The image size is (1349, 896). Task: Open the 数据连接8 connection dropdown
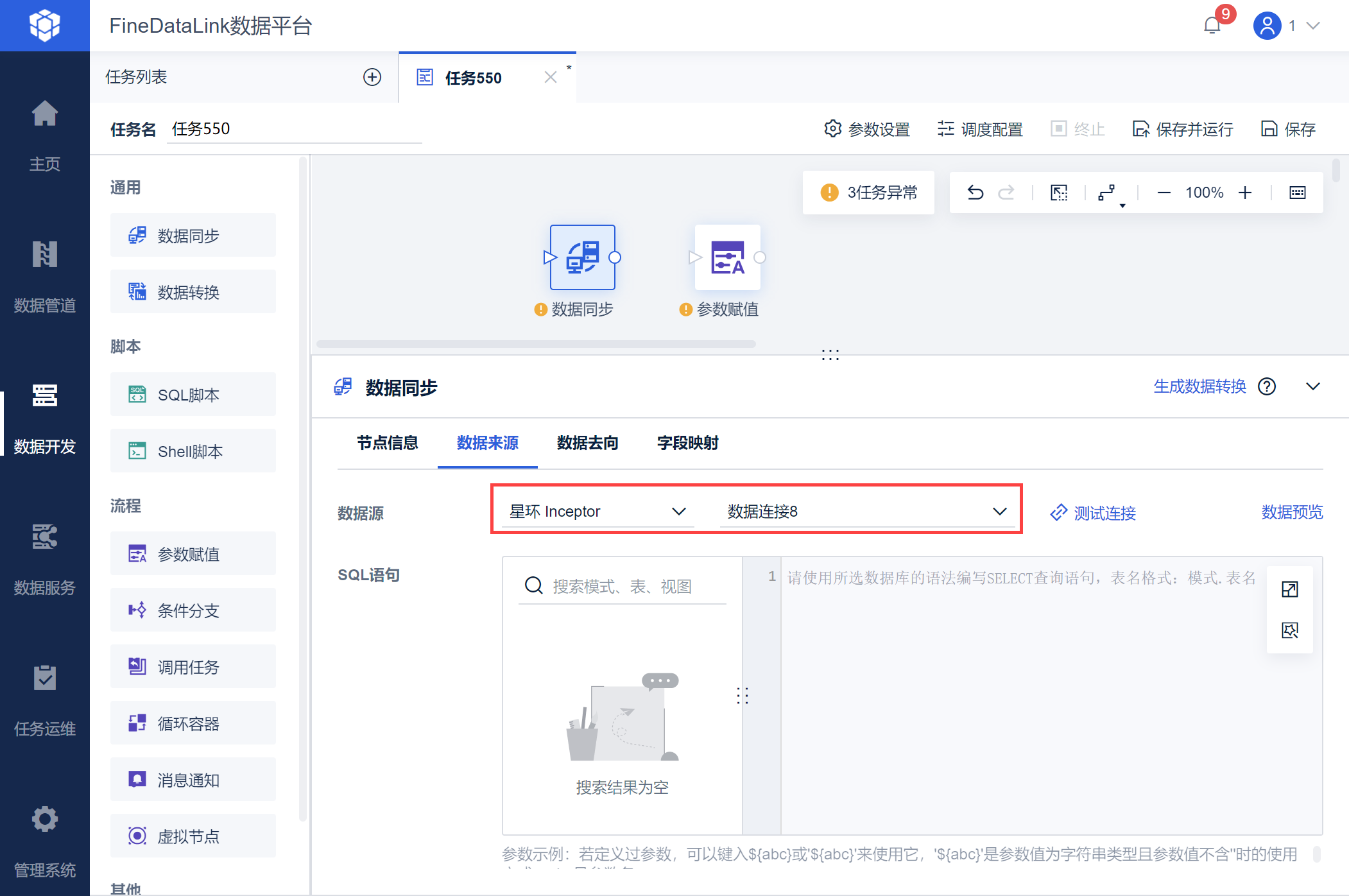[x=866, y=512]
